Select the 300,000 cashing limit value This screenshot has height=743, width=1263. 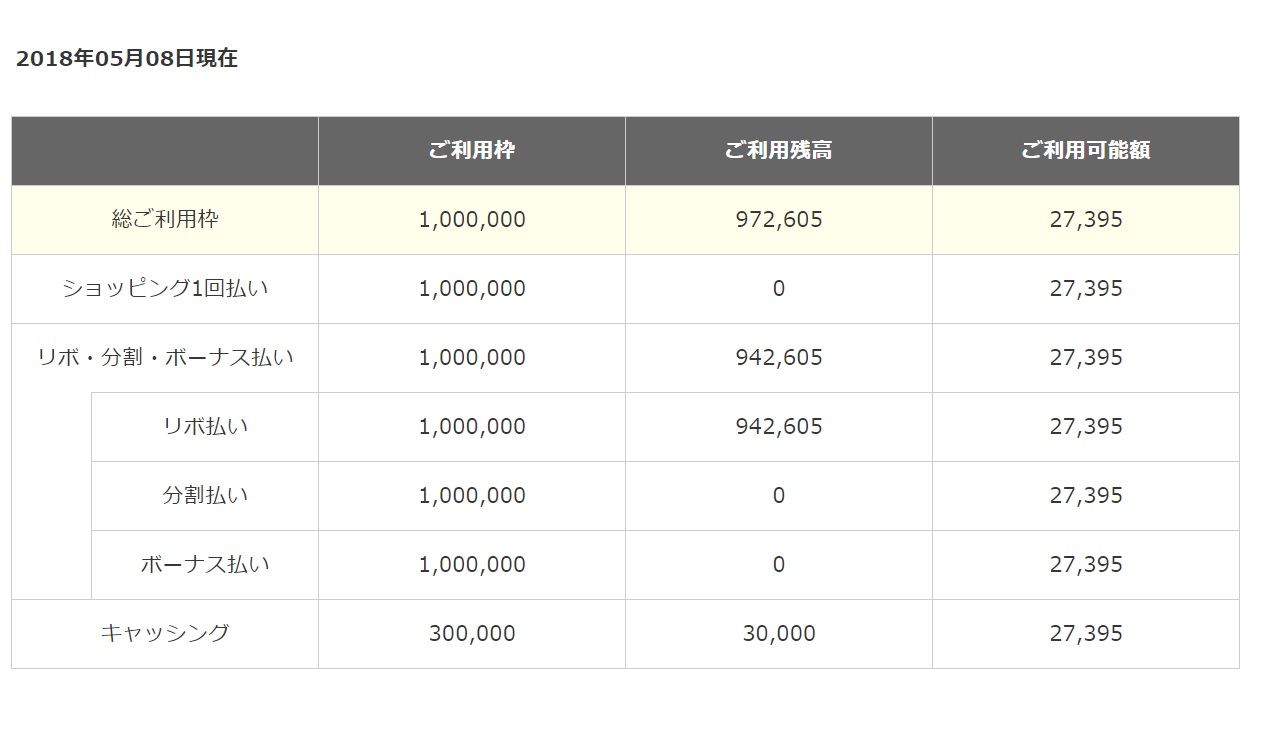pos(472,634)
